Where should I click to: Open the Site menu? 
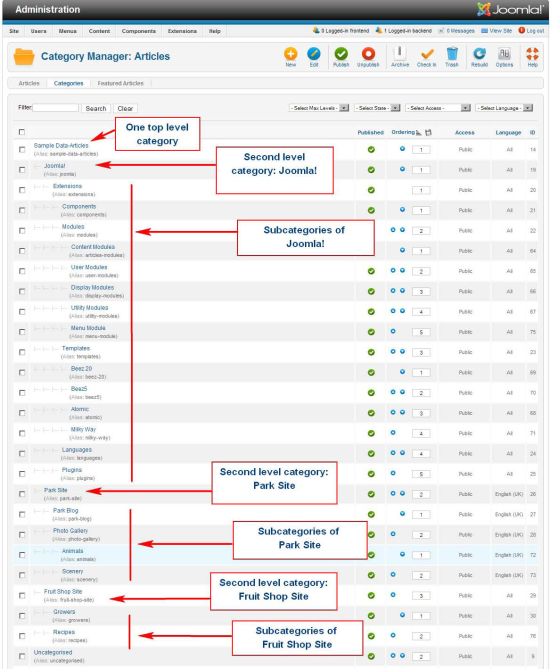point(14,31)
